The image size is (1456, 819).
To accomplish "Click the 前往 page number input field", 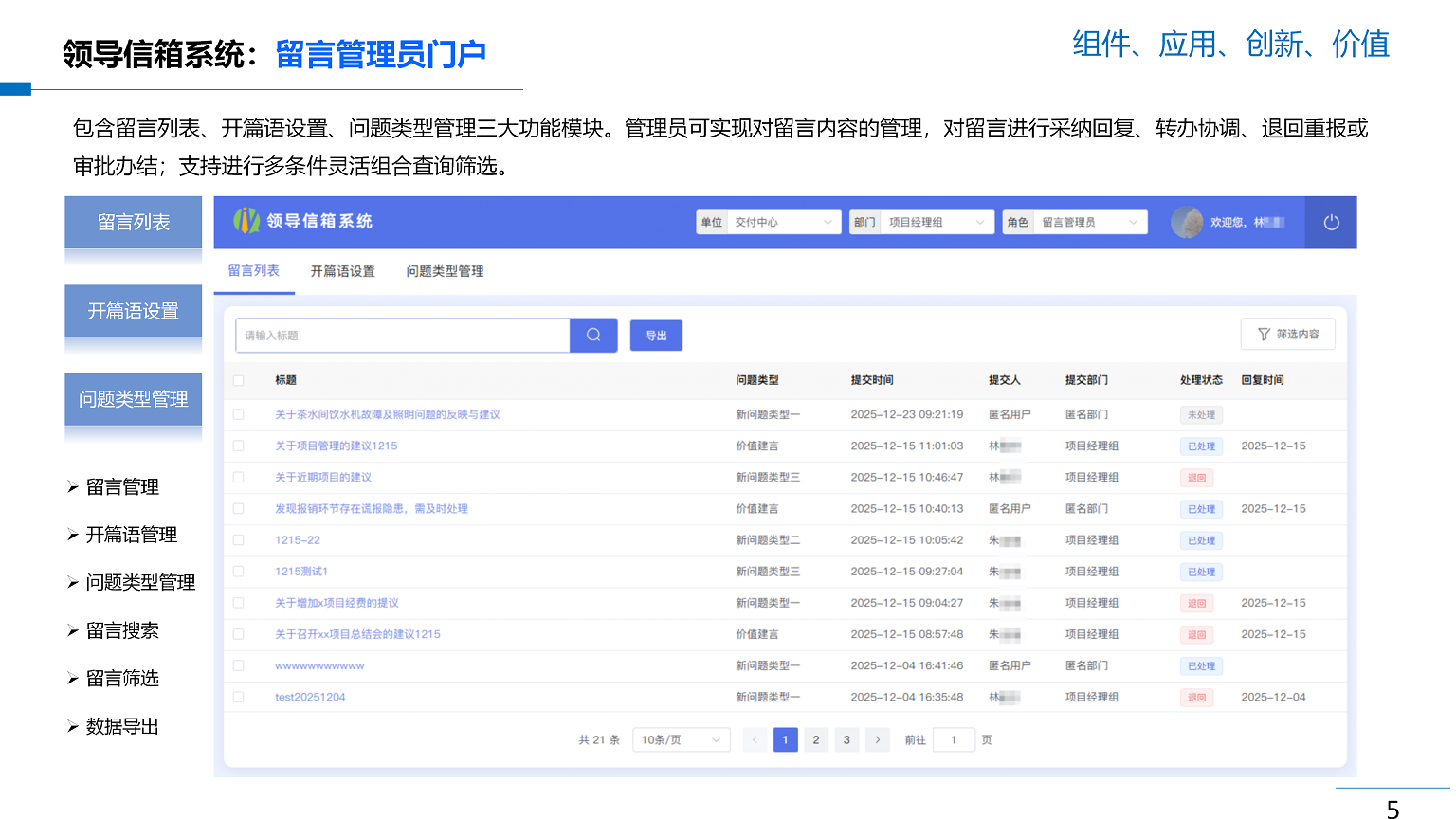I will coord(954,739).
